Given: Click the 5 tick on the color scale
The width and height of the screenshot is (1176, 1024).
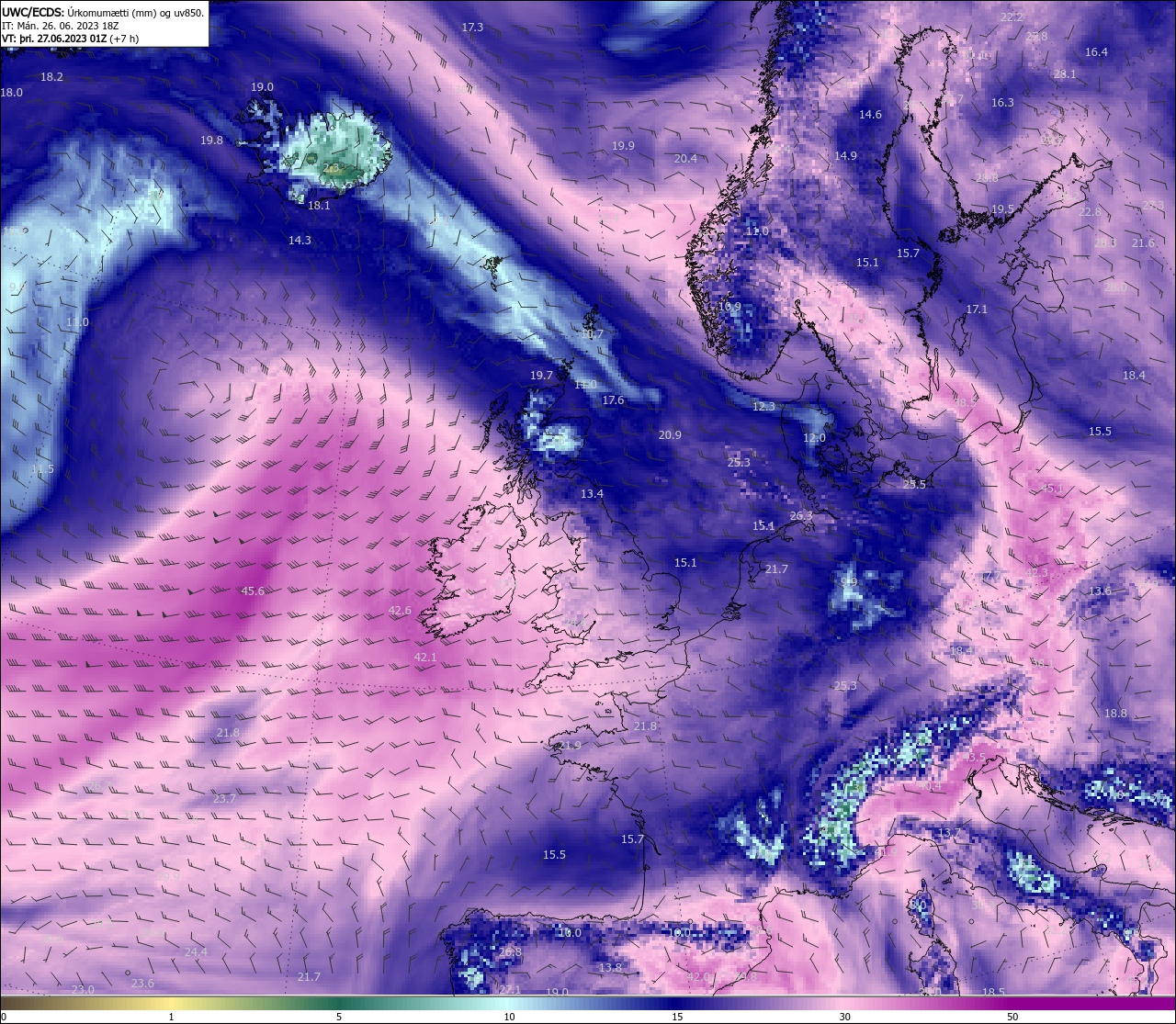Looking at the screenshot, I should [339, 1017].
